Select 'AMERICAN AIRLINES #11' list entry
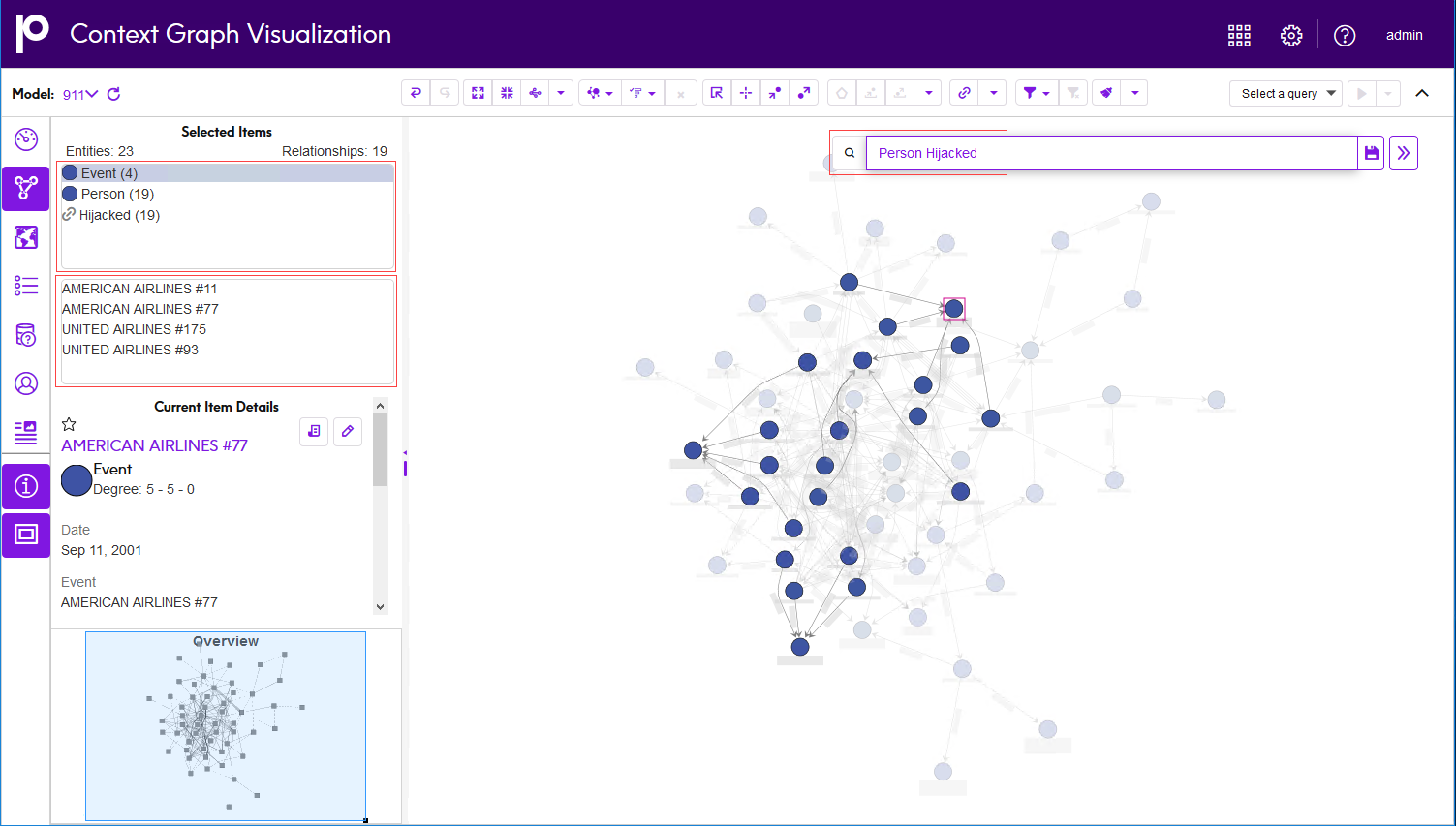The image size is (1456, 826). coord(139,289)
